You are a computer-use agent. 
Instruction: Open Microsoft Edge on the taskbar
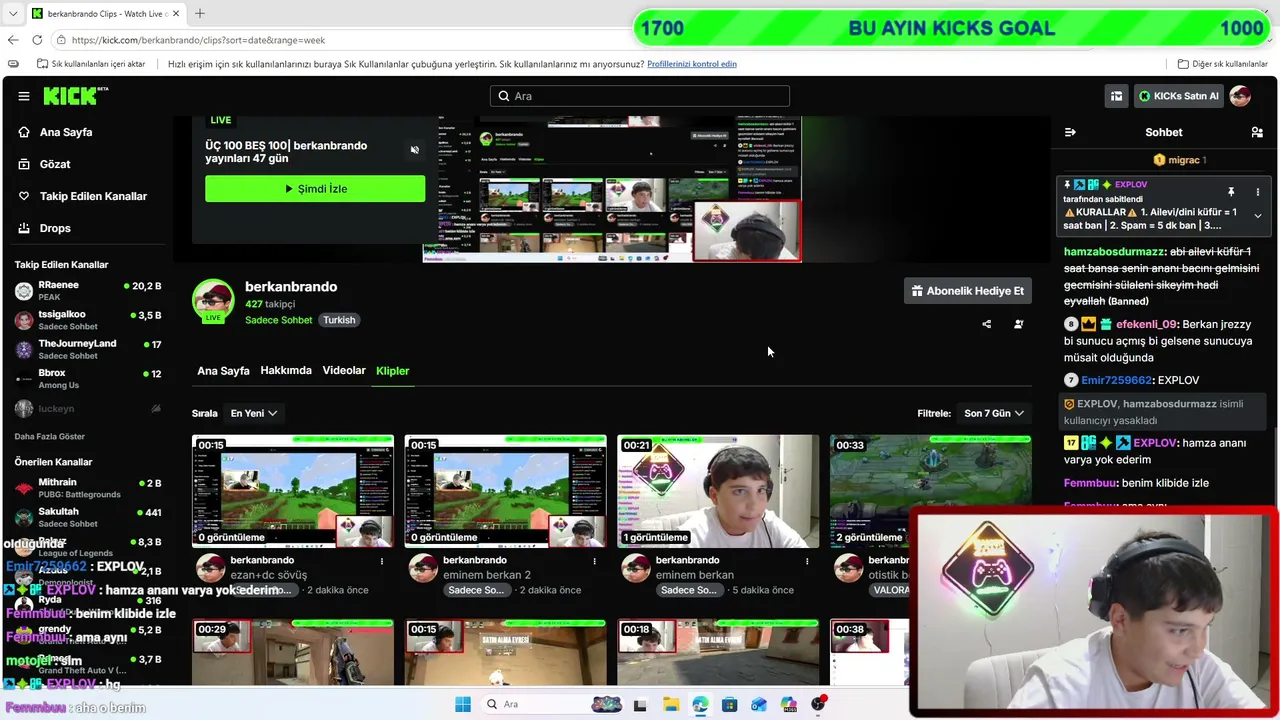700,704
